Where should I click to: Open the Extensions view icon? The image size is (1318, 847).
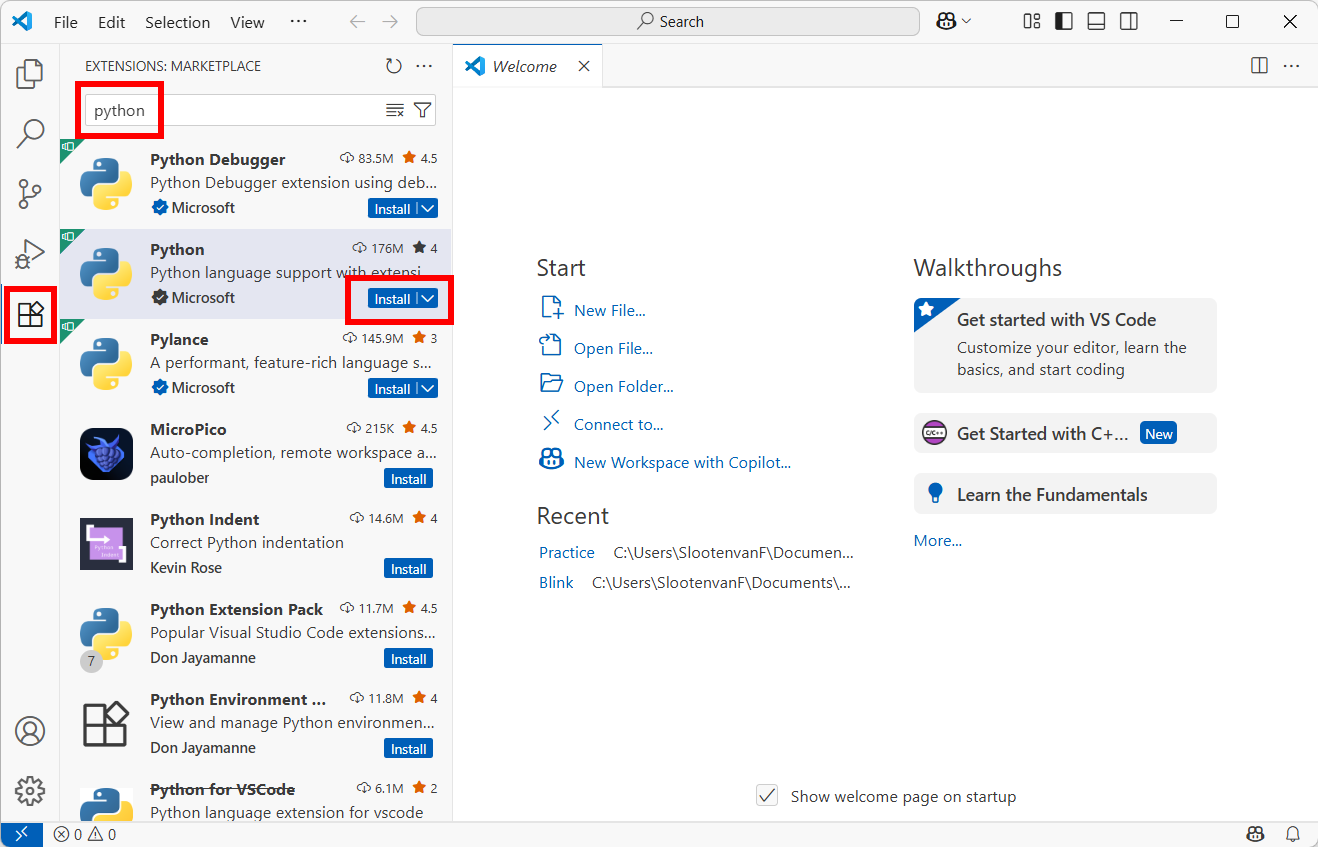click(x=30, y=314)
